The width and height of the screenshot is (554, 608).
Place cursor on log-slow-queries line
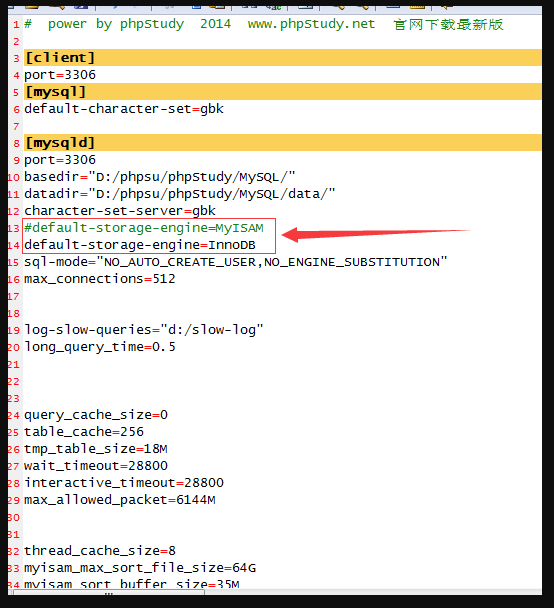click(144, 330)
